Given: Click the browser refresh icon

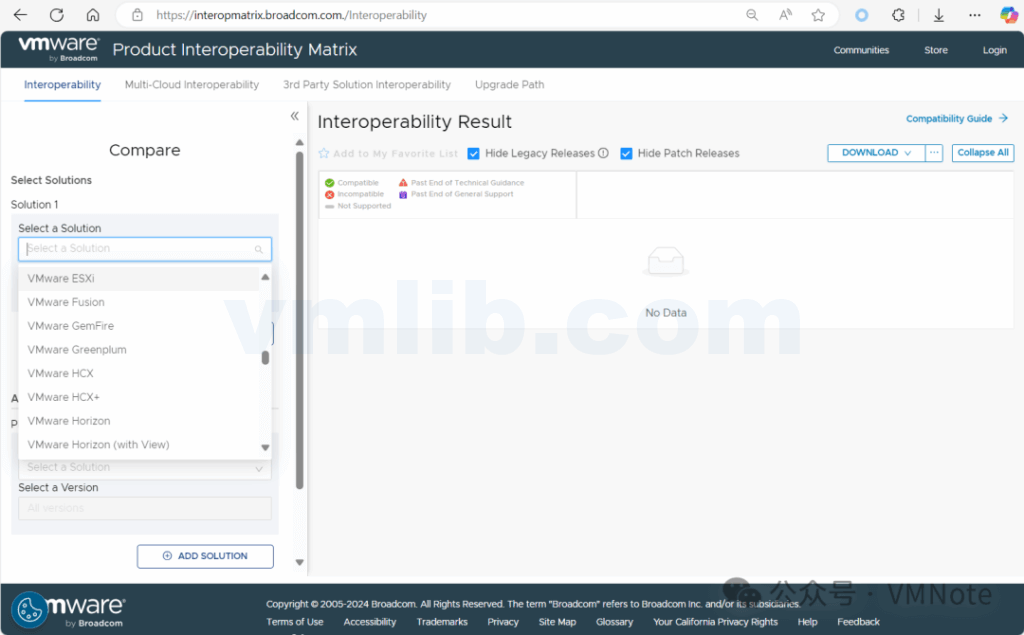Looking at the screenshot, I should tap(56, 15).
